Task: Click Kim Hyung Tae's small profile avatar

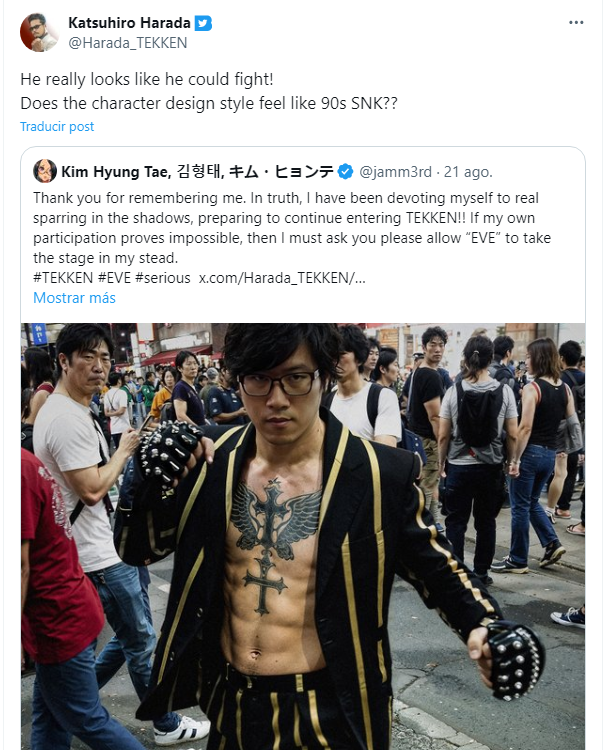Action: coord(44,171)
